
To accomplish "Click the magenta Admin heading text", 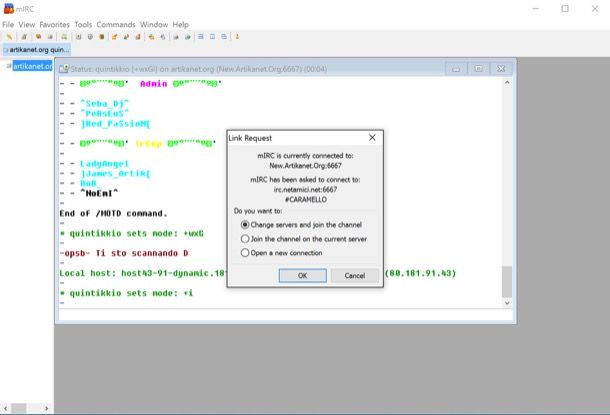I will pos(154,84).
